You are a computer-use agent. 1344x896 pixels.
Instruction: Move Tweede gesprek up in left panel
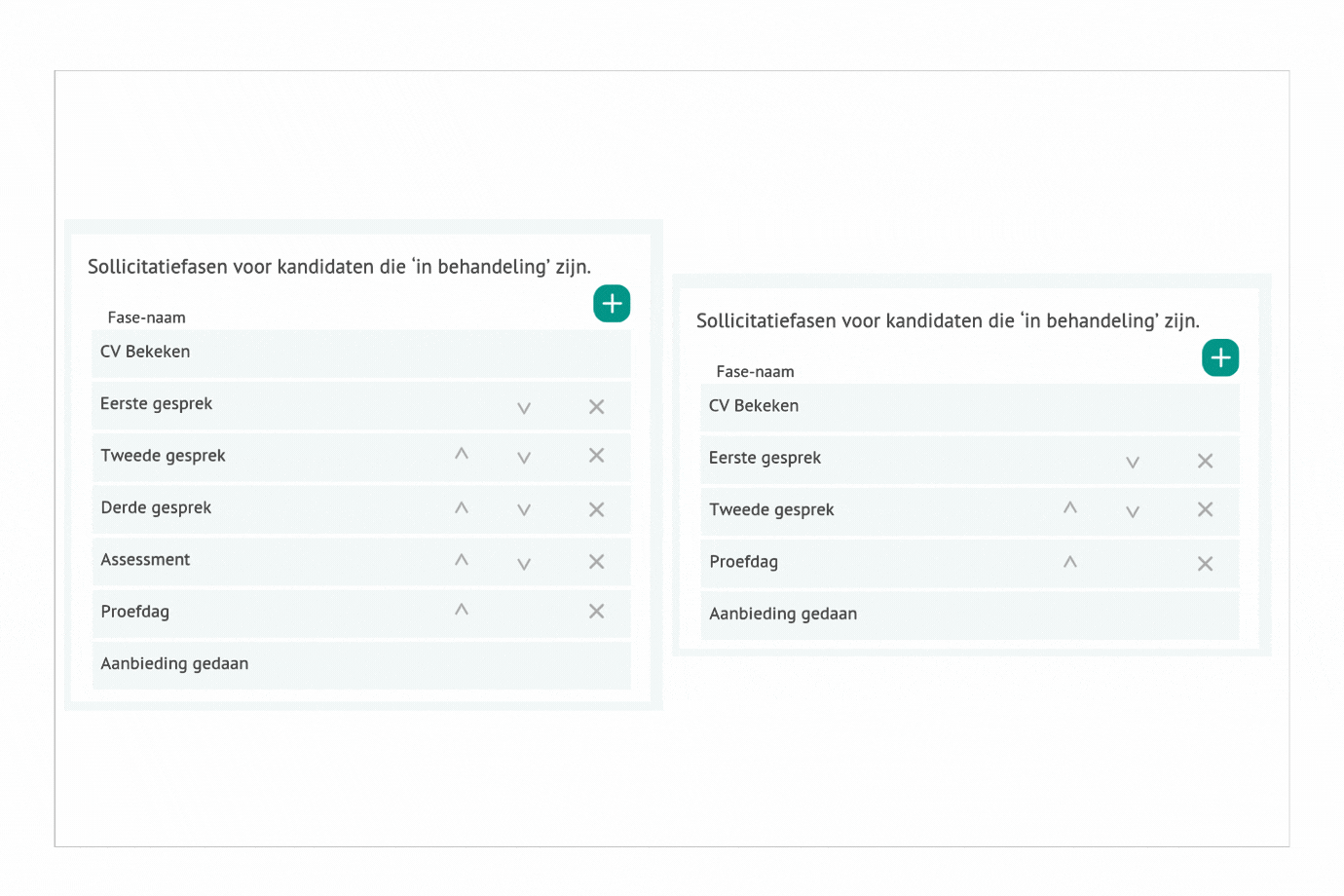click(462, 454)
